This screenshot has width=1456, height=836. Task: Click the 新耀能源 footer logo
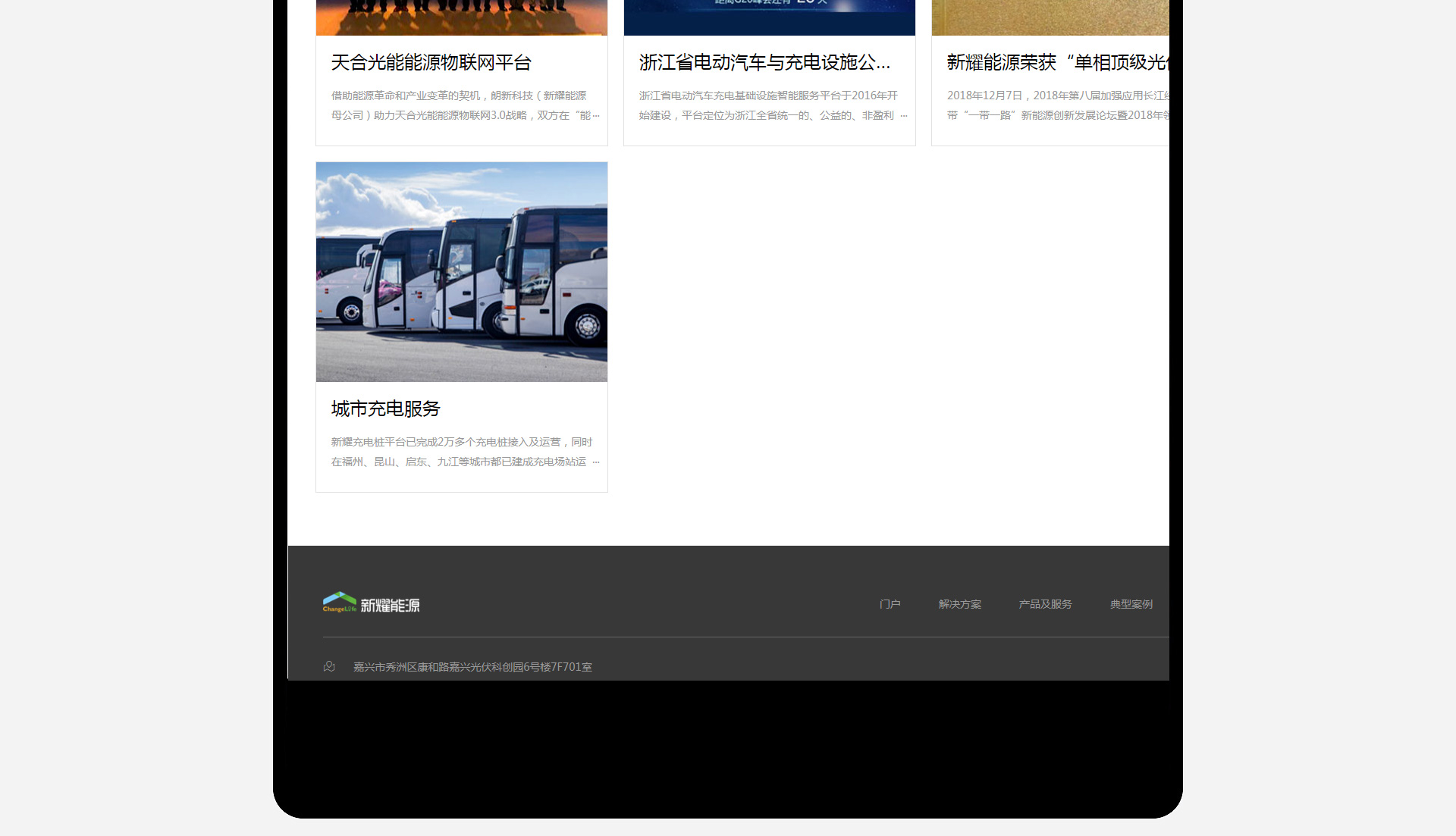coord(371,603)
